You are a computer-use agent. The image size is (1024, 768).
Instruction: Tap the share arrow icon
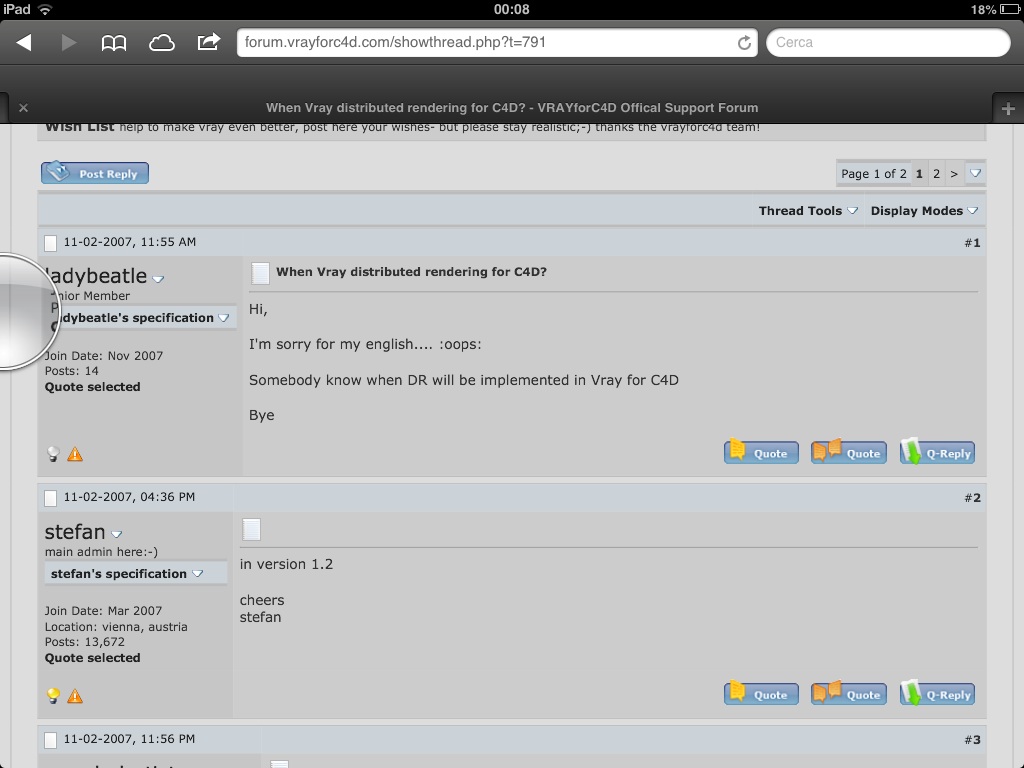click(208, 42)
